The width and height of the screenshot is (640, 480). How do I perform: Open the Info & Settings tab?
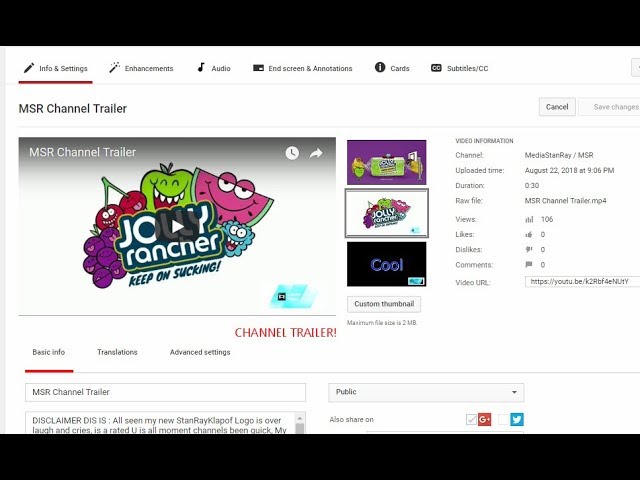click(x=56, y=69)
